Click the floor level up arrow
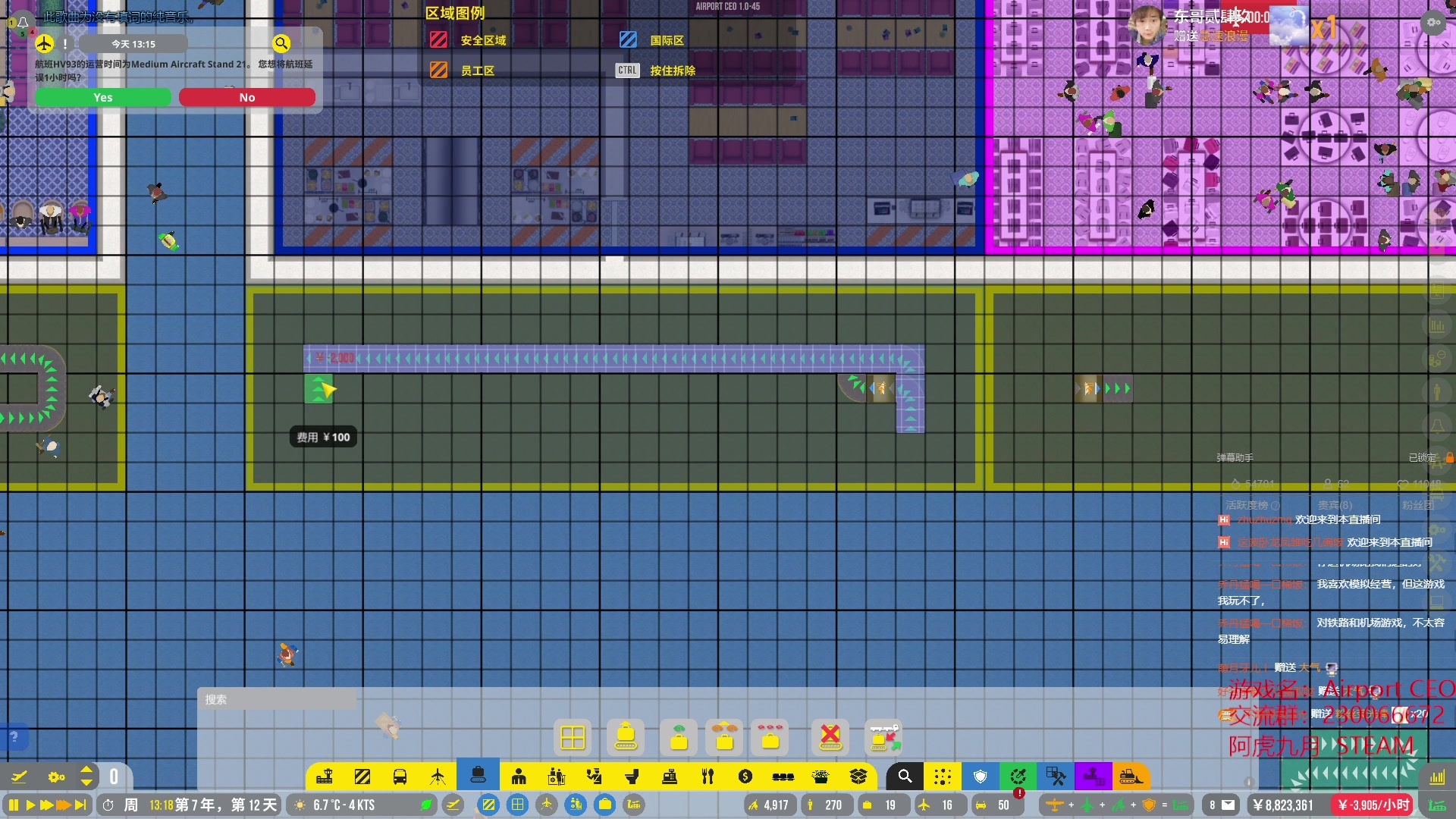This screenshot has height=819, width=1456. [x=86, y=769]
